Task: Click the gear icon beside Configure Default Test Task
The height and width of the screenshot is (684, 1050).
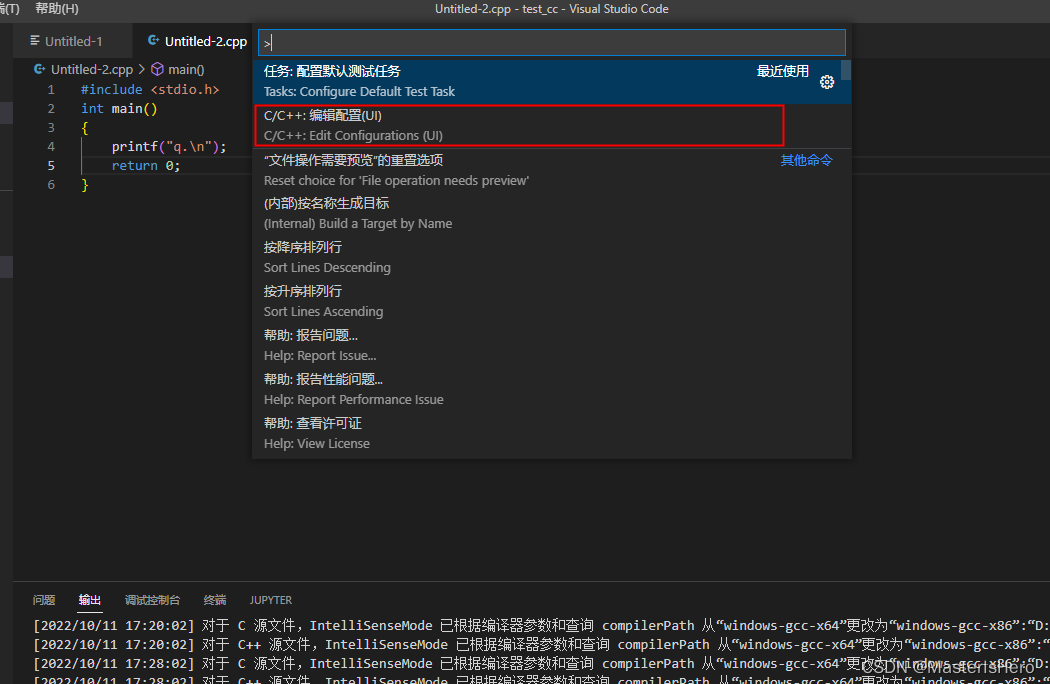Action: [x=827, y=82]
